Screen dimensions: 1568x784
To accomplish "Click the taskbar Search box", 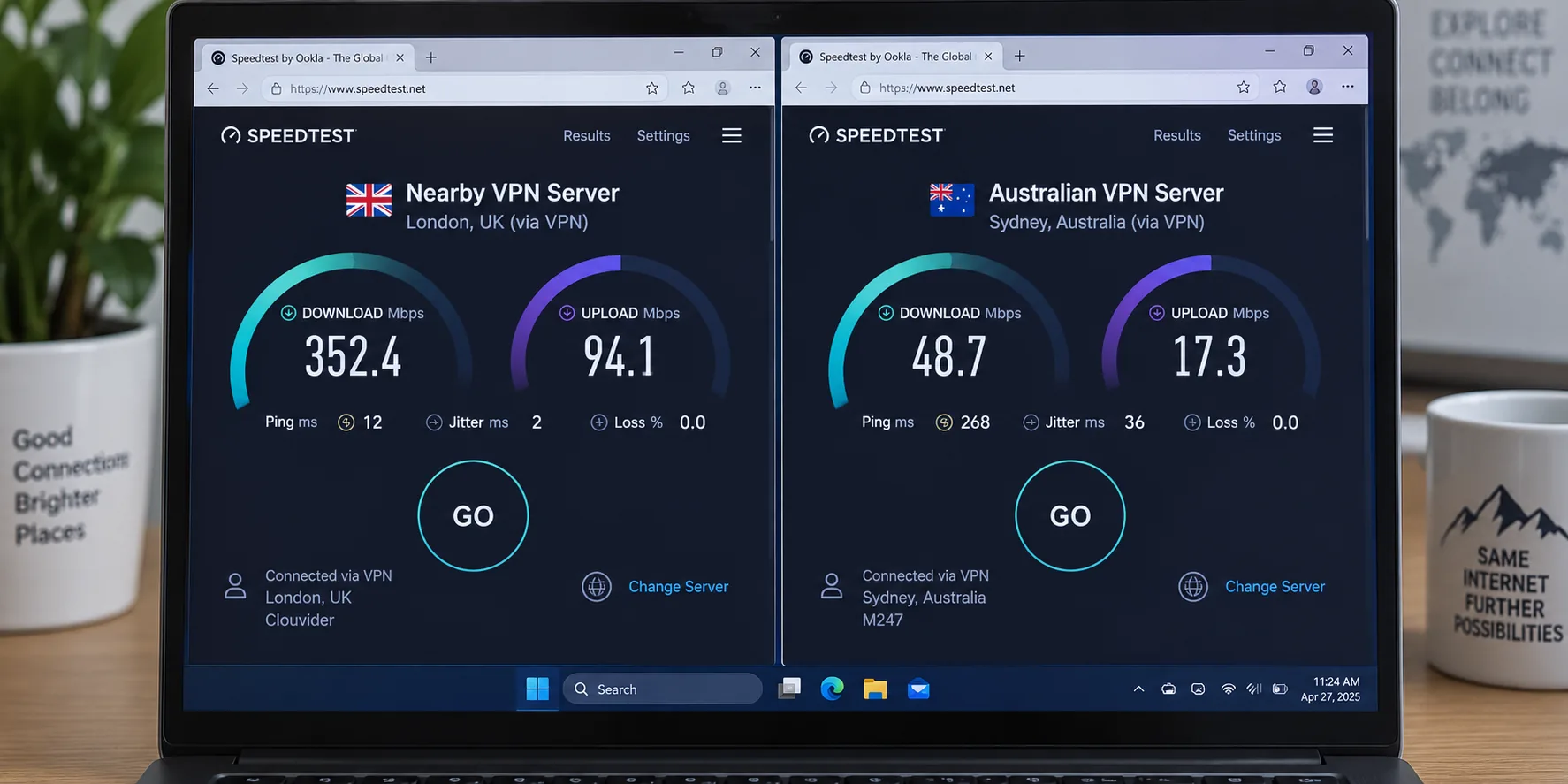I will tap(662, 689).
